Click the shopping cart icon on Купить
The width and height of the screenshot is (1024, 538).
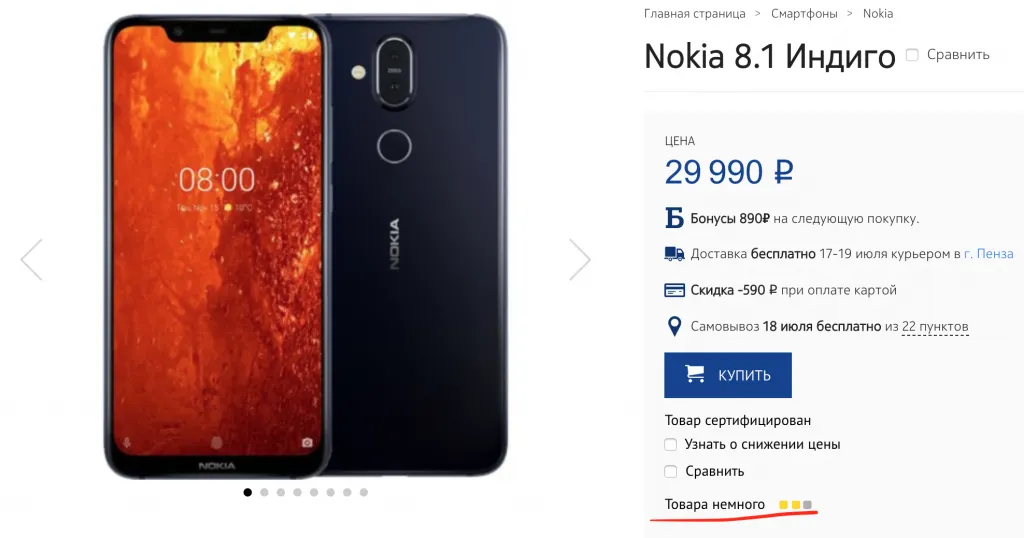coord(694,375)
